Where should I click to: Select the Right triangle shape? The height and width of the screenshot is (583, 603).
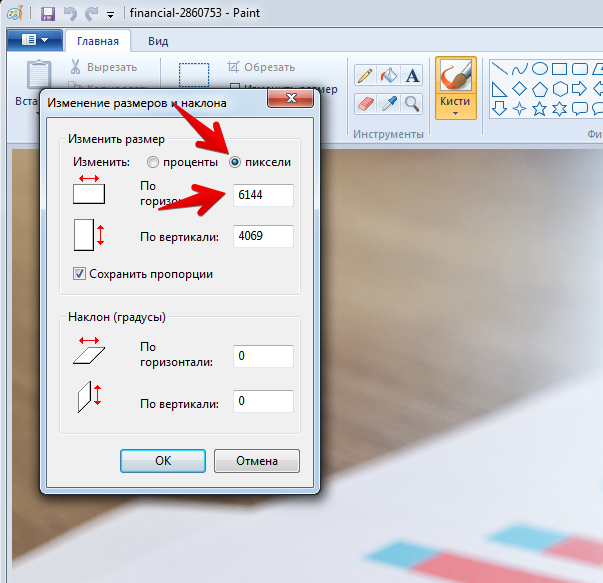pyautogui.click(x=499, y=89)
